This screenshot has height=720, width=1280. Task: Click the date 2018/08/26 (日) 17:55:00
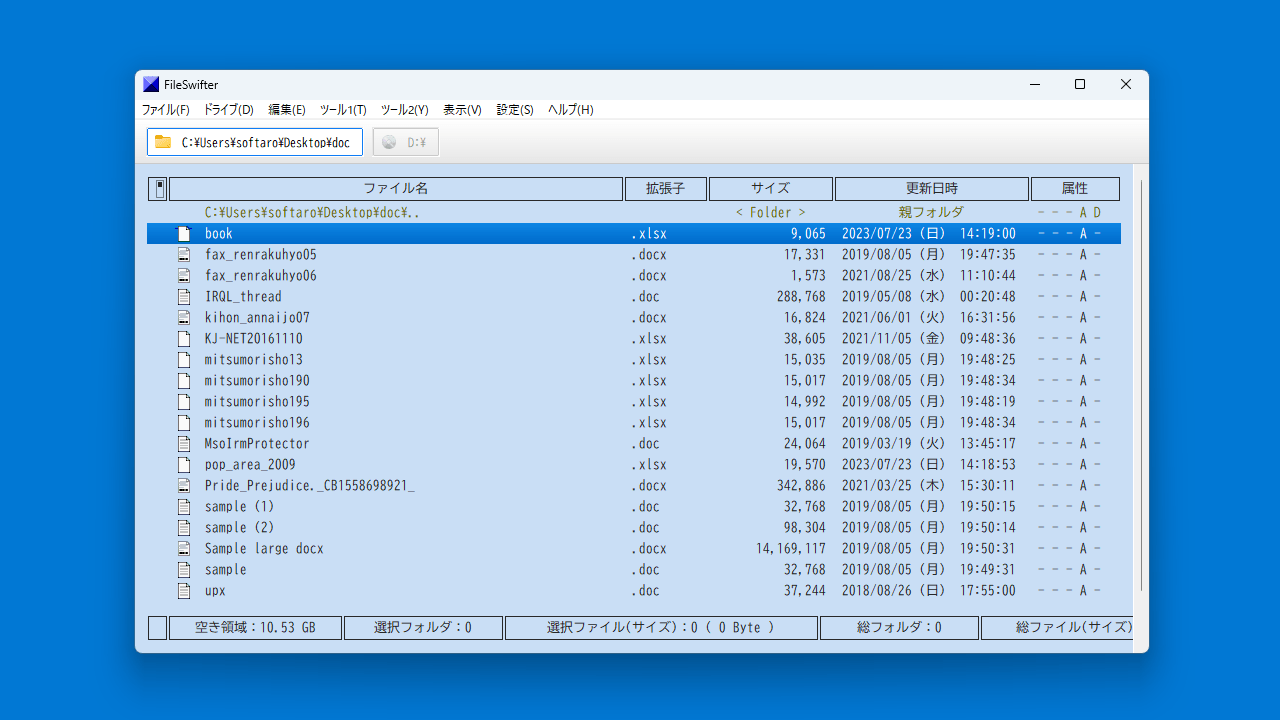[929, 590]
